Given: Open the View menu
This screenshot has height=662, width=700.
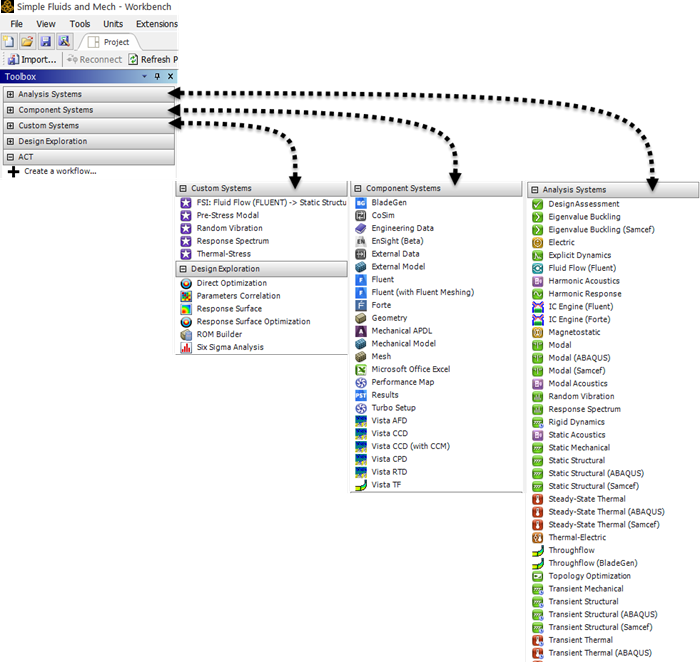Looking at the screenshot, I should [x=46, y=24].
